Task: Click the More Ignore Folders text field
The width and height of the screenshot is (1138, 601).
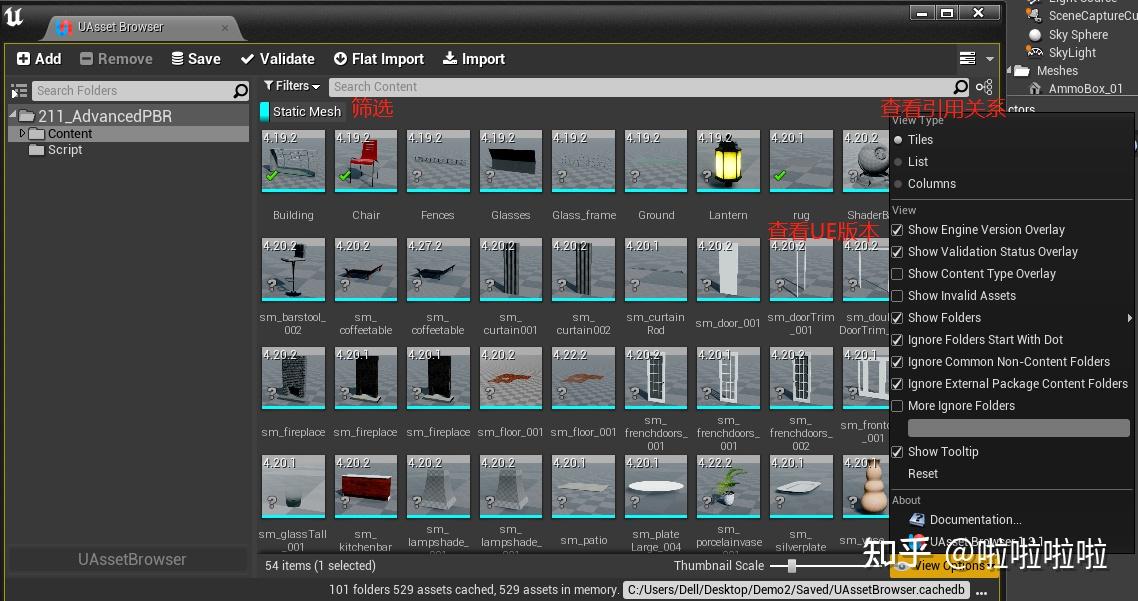Action: 1018,428
